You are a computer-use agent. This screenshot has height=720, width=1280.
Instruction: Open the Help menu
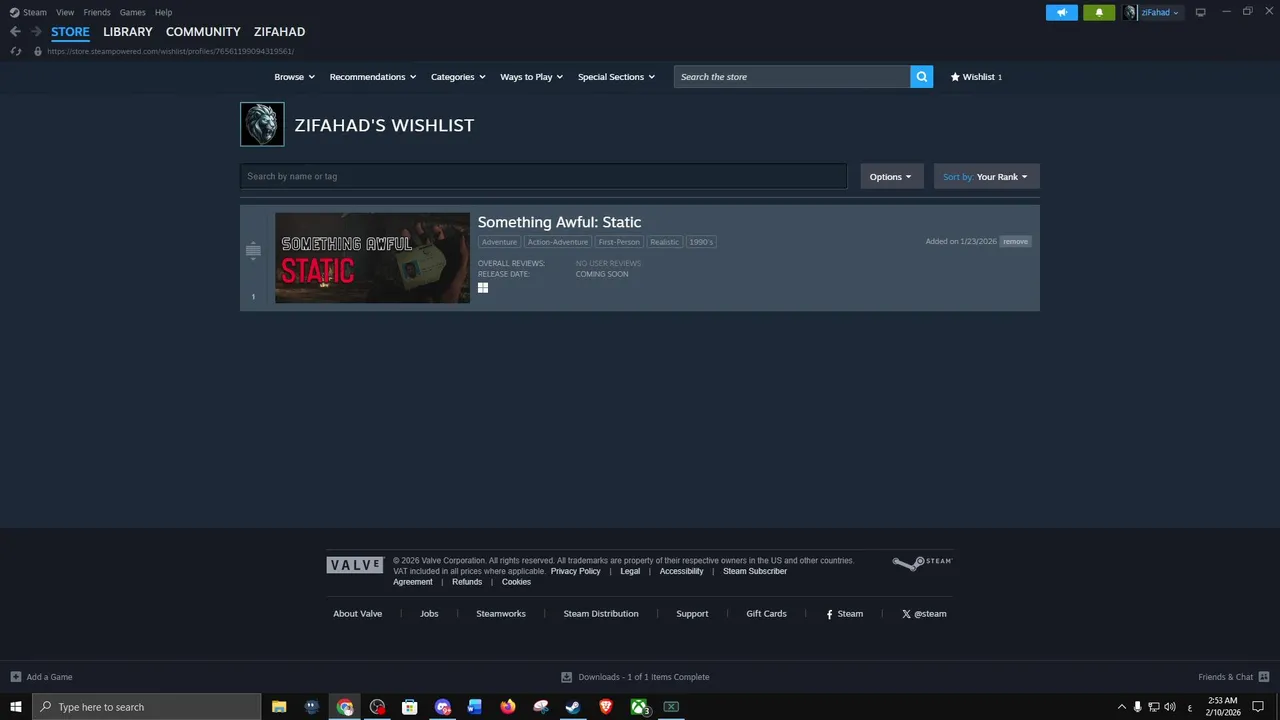pos(163,12)
